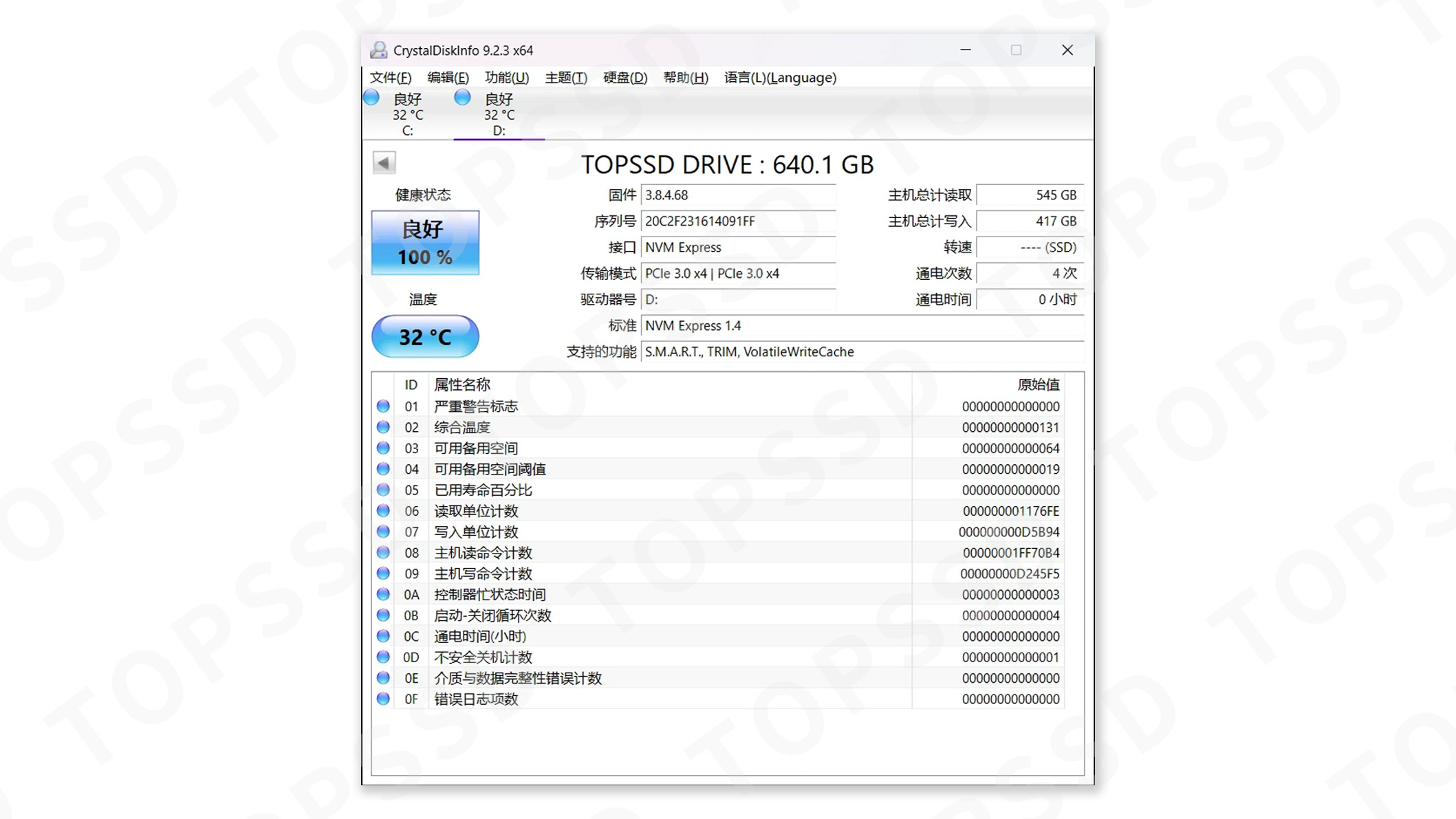Open the 主题(T) menu

[566, 78]
